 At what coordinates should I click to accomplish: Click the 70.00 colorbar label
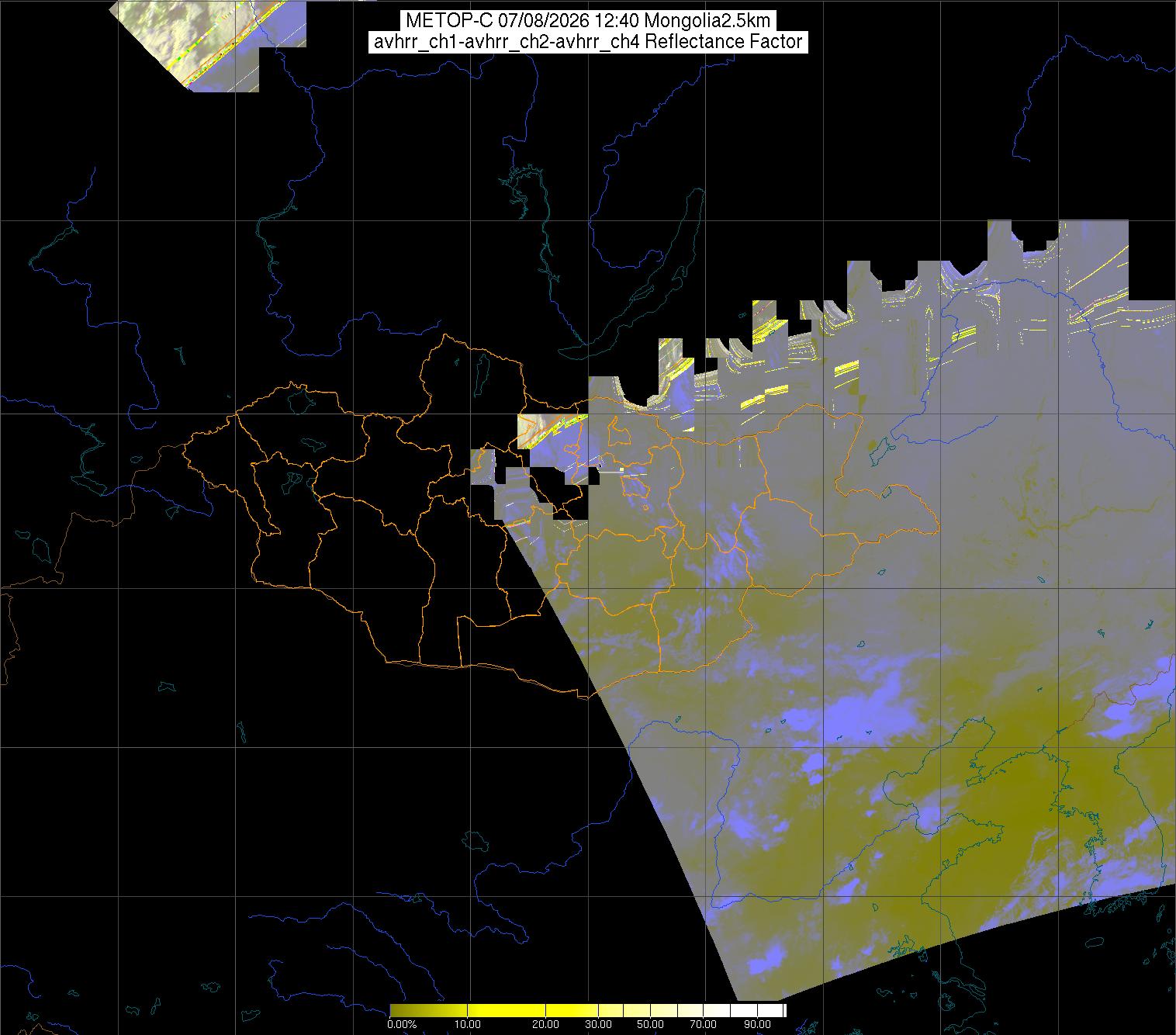pyautogui.click(x=704, y=1024)
